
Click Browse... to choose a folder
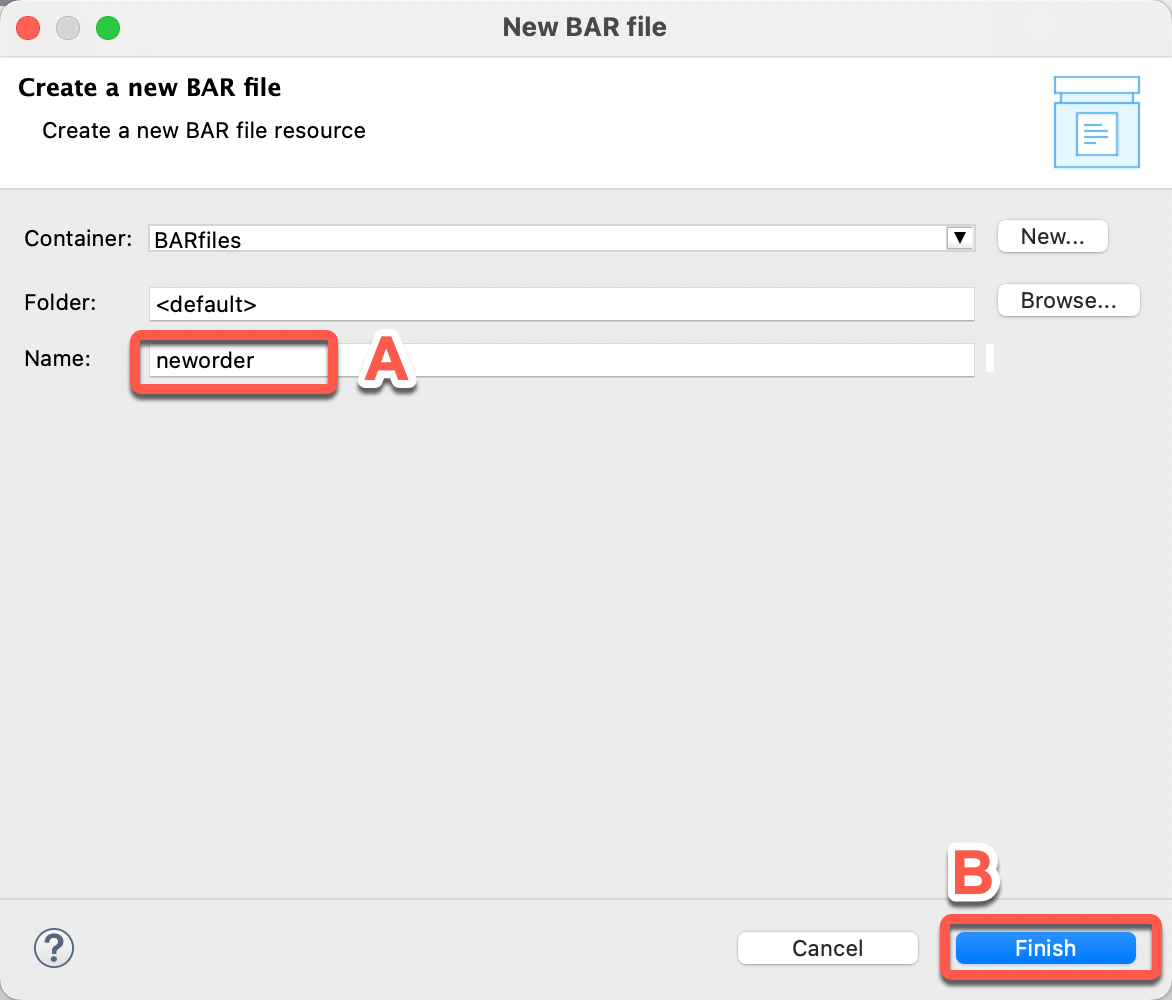coord(1068,301)
